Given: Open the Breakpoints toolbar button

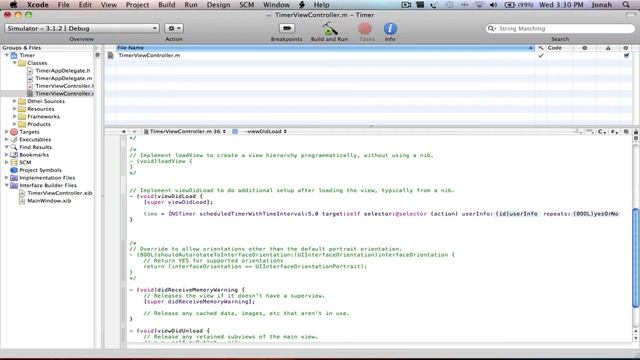Looking at the screenshot, I should tap(287, 28).
